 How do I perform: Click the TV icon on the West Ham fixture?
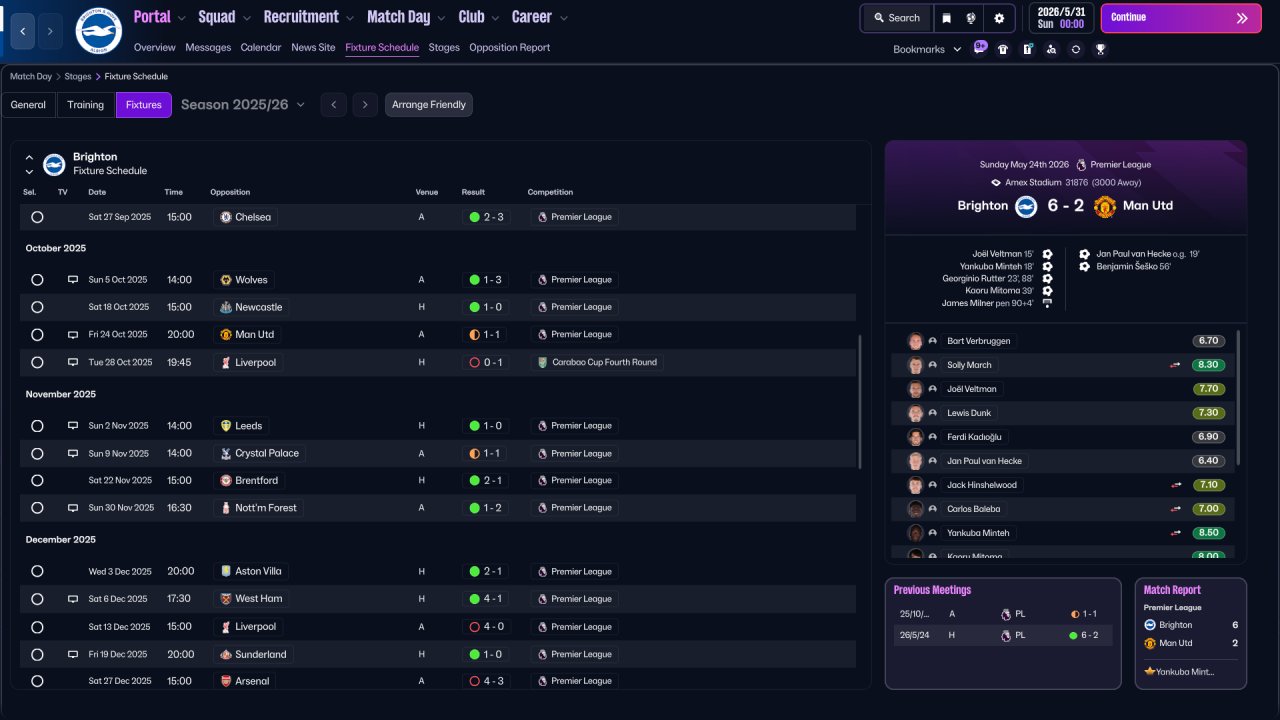(72, 599)
